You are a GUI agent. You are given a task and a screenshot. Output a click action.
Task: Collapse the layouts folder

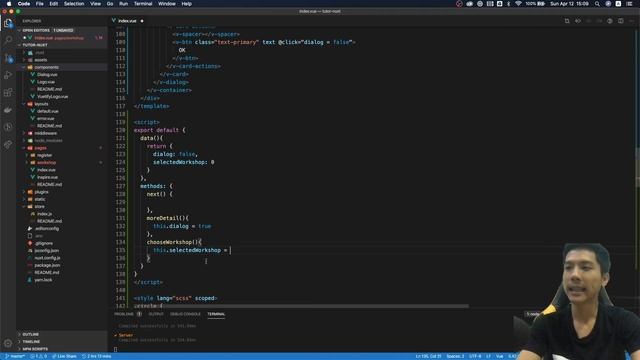tap(24, 104)
